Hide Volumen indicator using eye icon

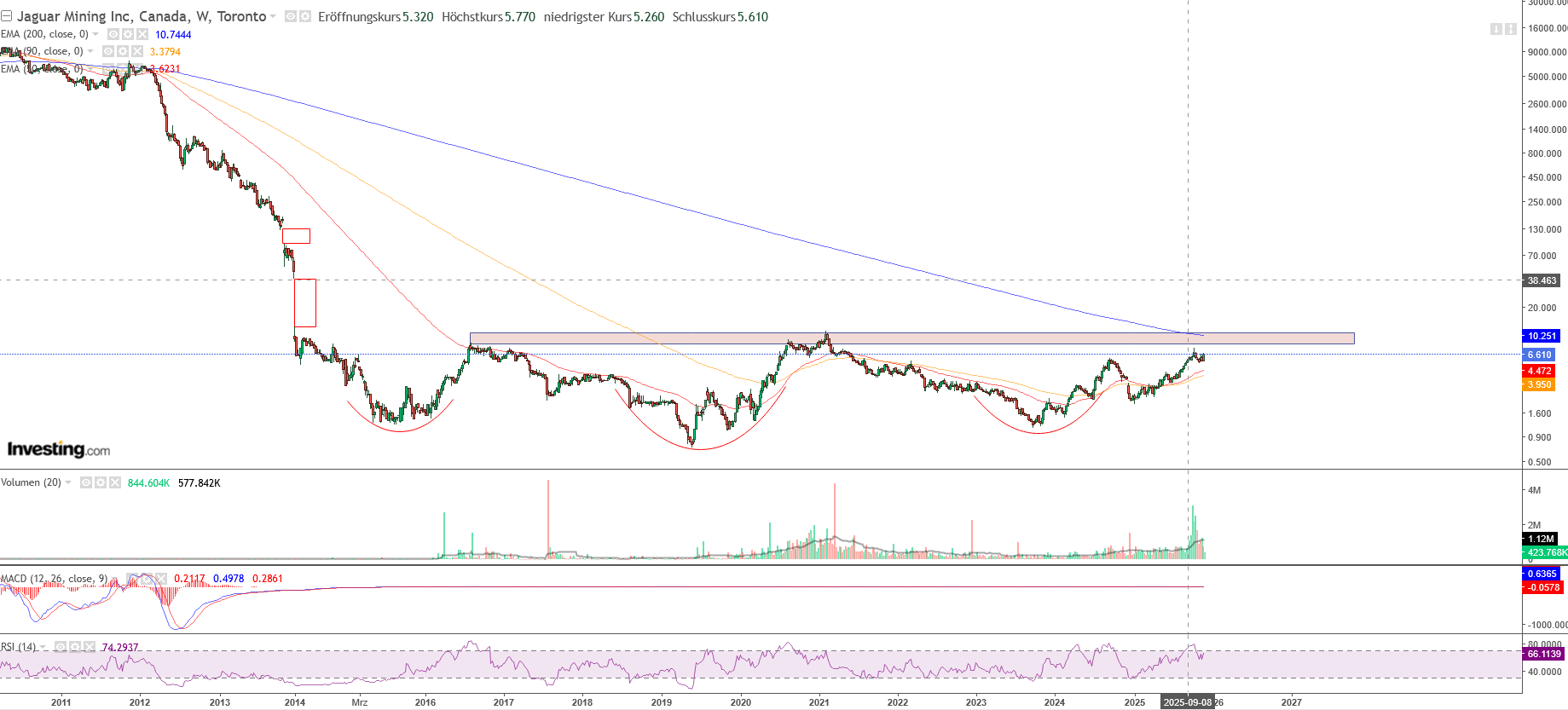click(x=86, y=482)
